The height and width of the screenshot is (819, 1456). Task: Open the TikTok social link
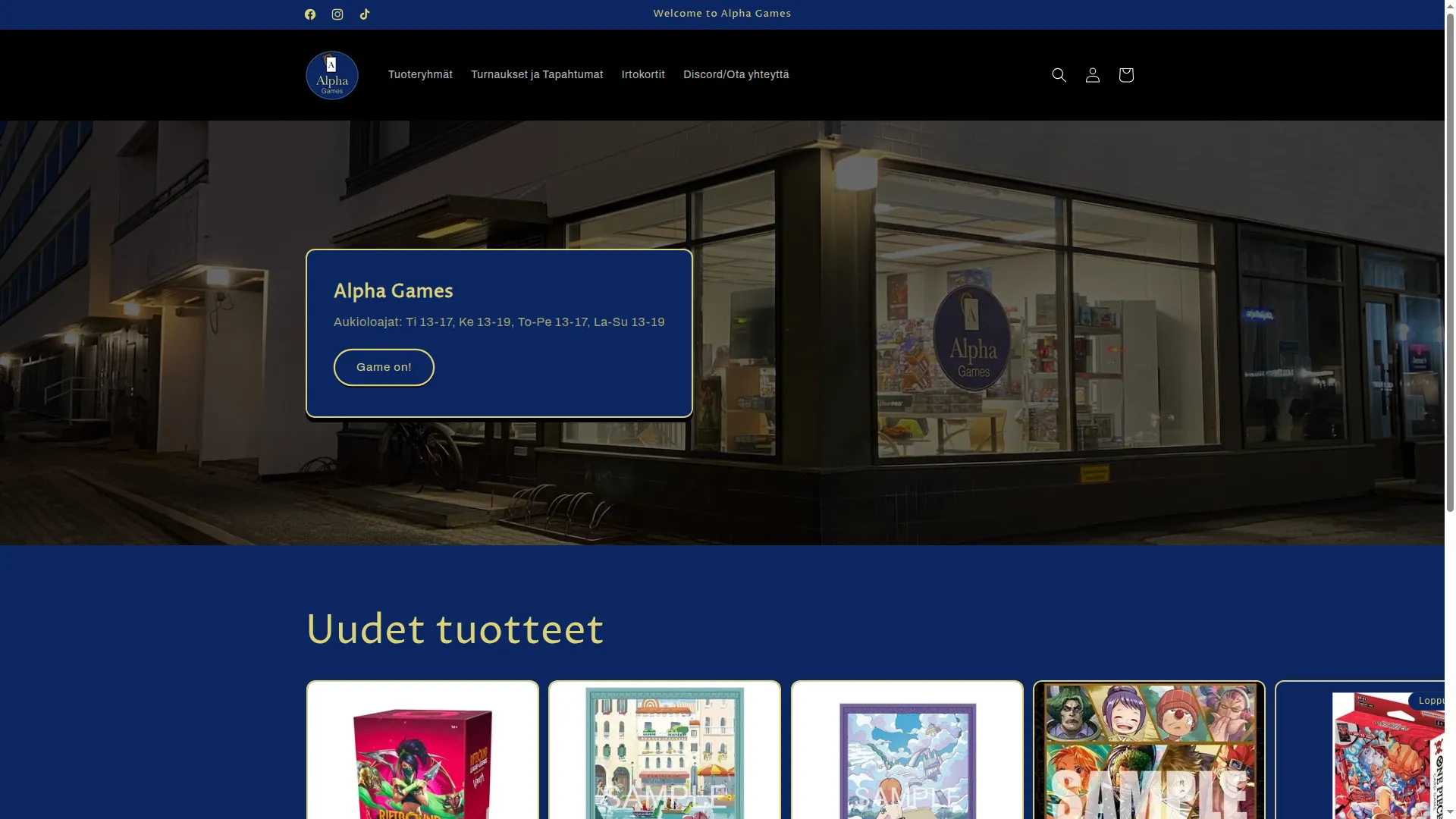[365, 14]
